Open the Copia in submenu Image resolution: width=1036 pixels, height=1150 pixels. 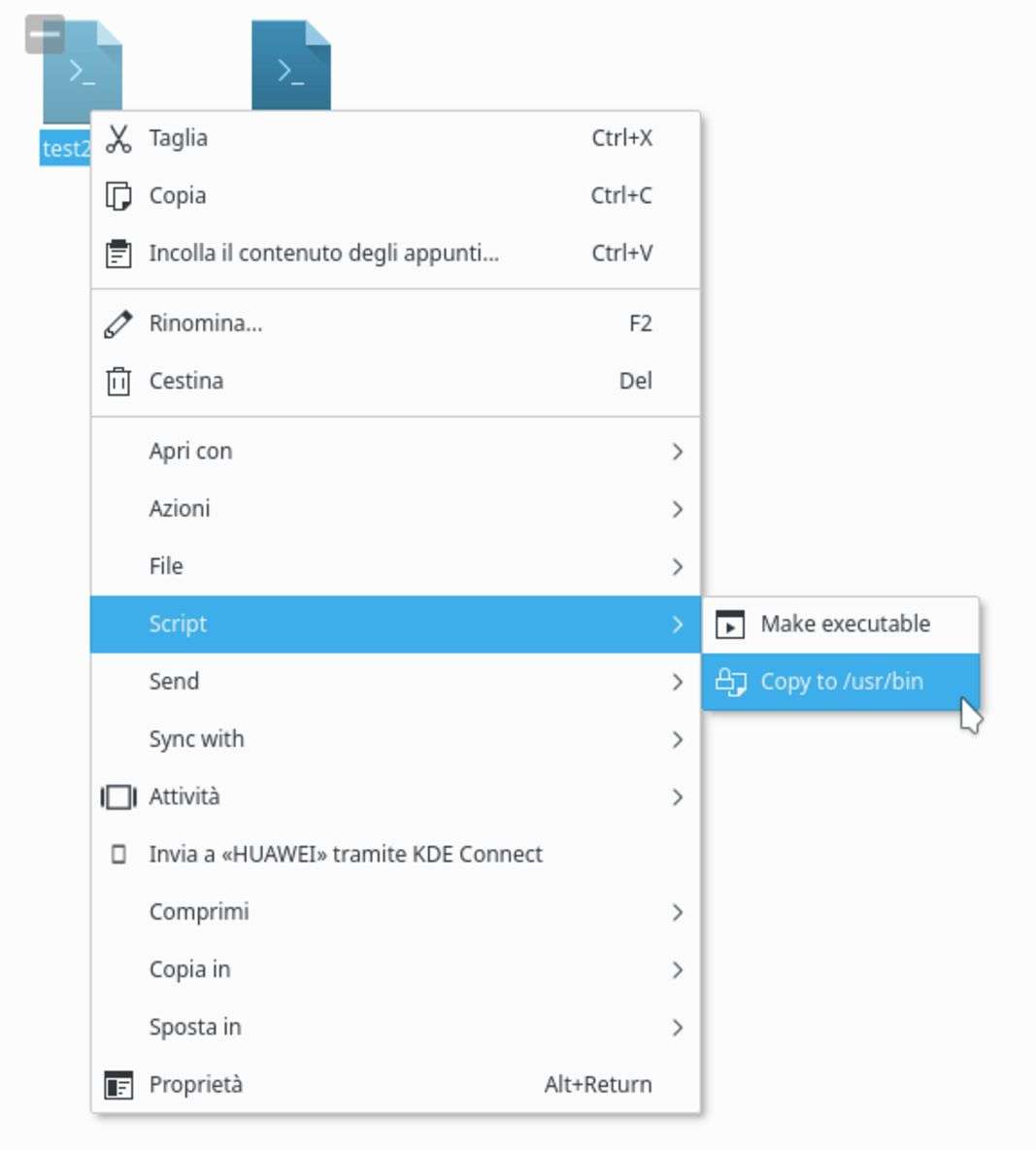(x=189, y=969)
